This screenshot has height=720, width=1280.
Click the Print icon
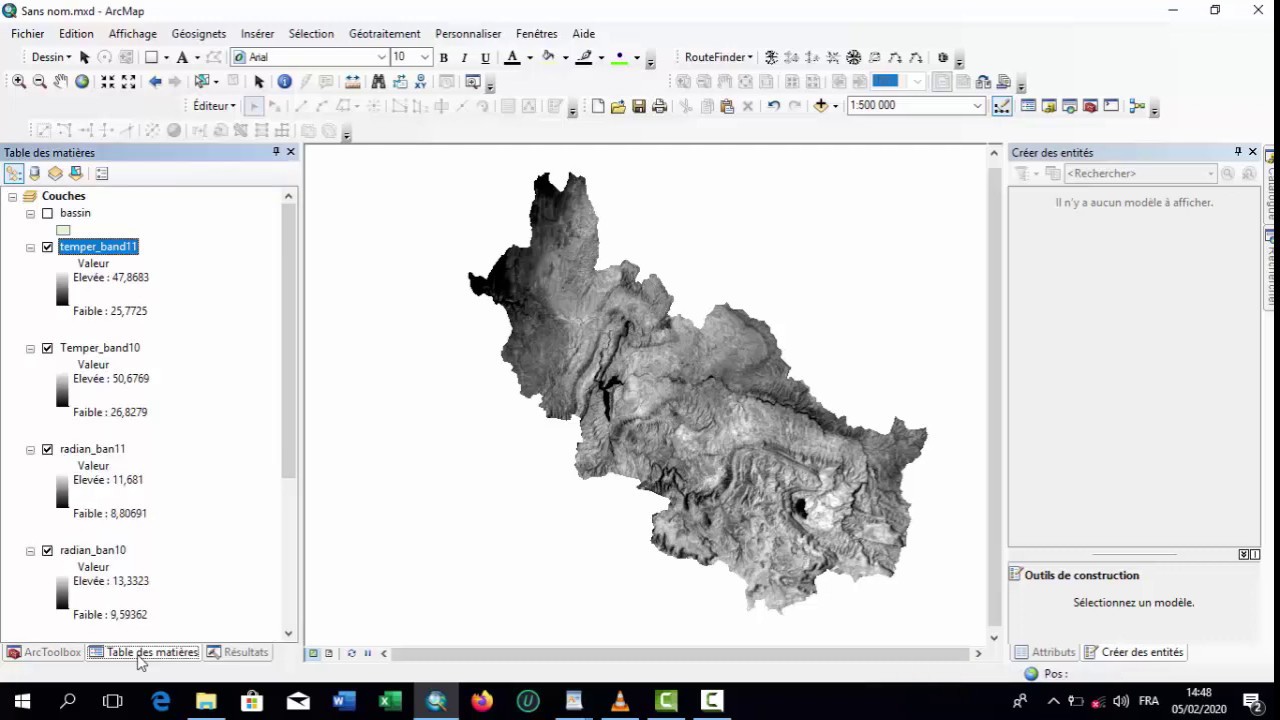pos(660,106)
